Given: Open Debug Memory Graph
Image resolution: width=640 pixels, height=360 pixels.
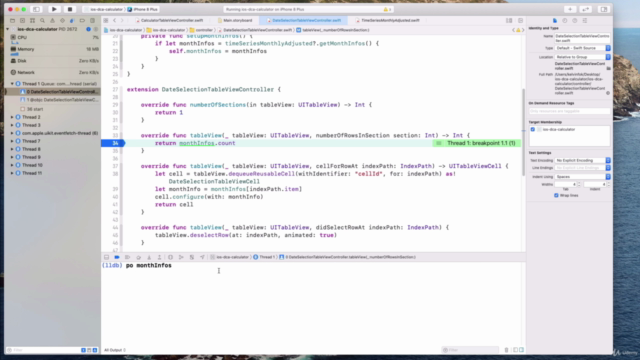Looking at the screenshot, I should click(x=181, y=257).
